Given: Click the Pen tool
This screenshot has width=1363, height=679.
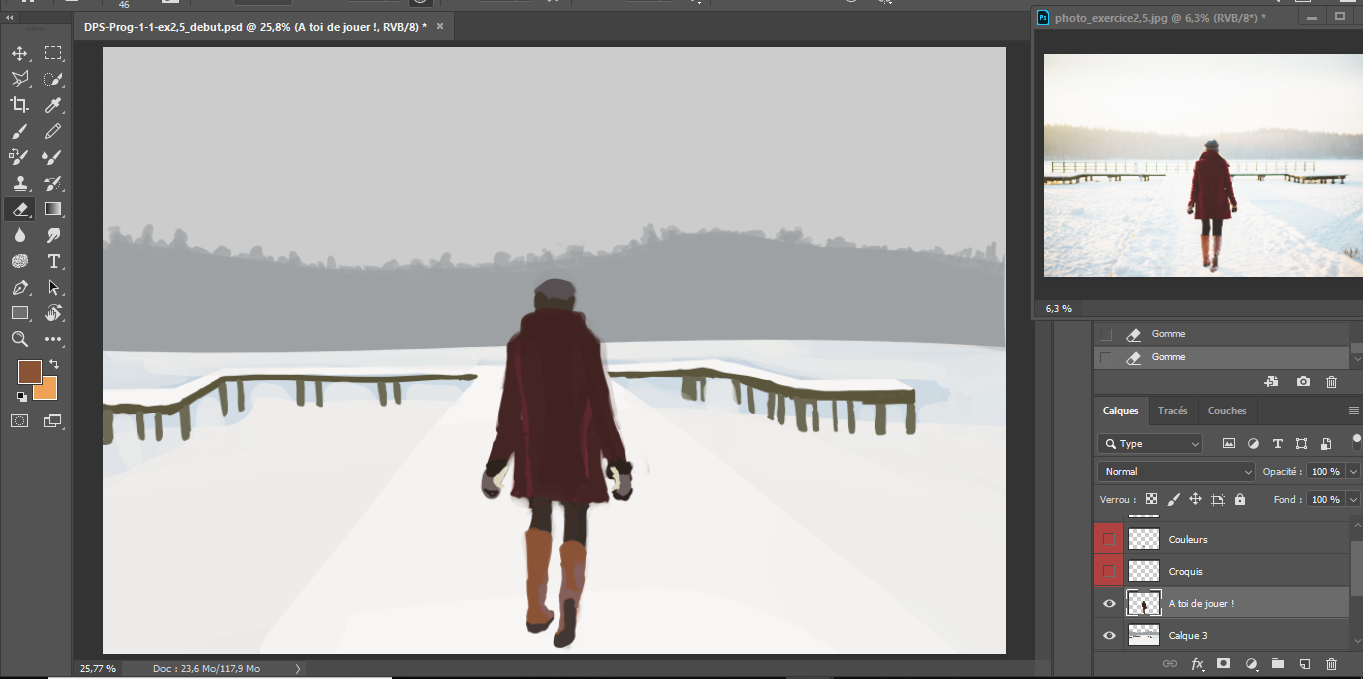Looking at the screenshot, I should pyautogui.click(x=19, y=288).
